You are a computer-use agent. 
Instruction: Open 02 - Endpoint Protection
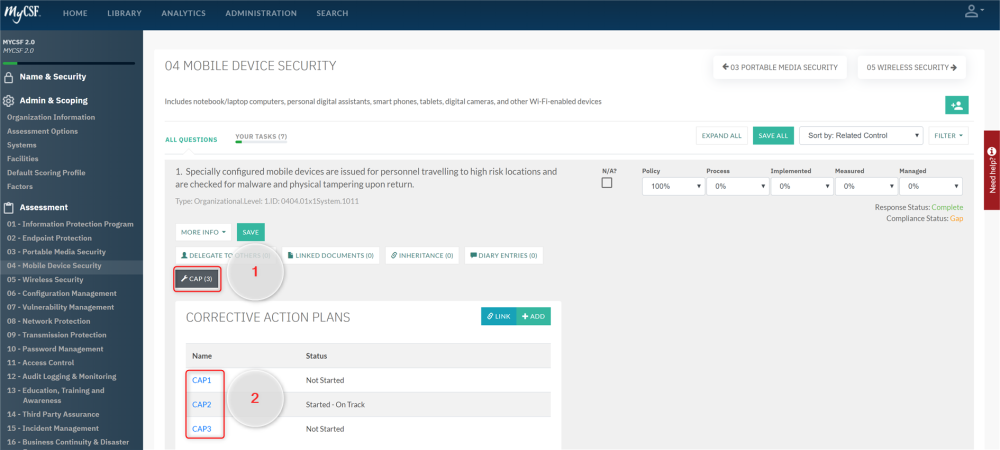(50, 238)
